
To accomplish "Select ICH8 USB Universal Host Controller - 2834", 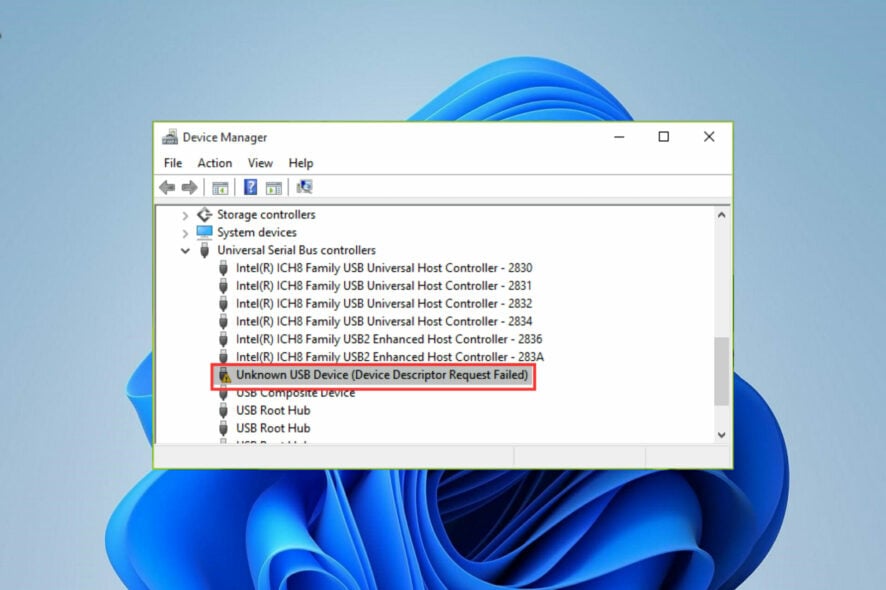I will tap(384, 321).
